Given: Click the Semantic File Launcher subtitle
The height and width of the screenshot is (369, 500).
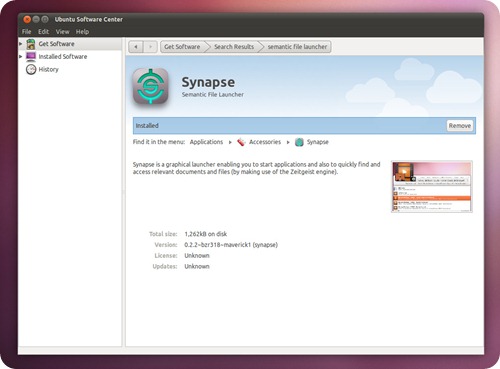Looking at the screenshot, I should (x=213, y=95).
